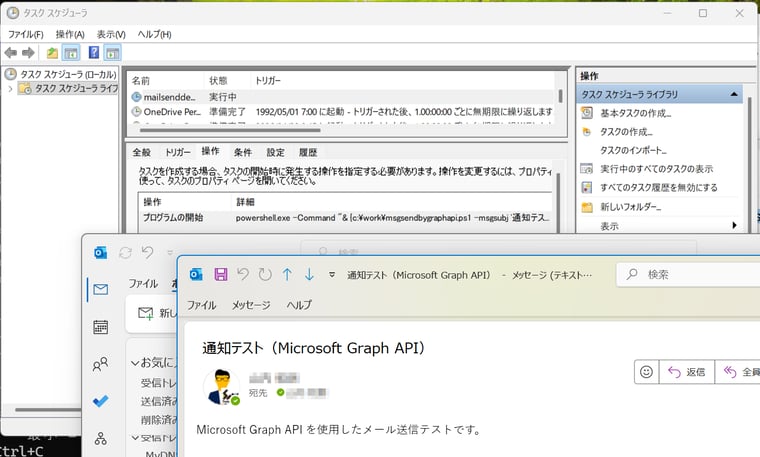Click the Outlook icon in message title bar

click(196, 275)
